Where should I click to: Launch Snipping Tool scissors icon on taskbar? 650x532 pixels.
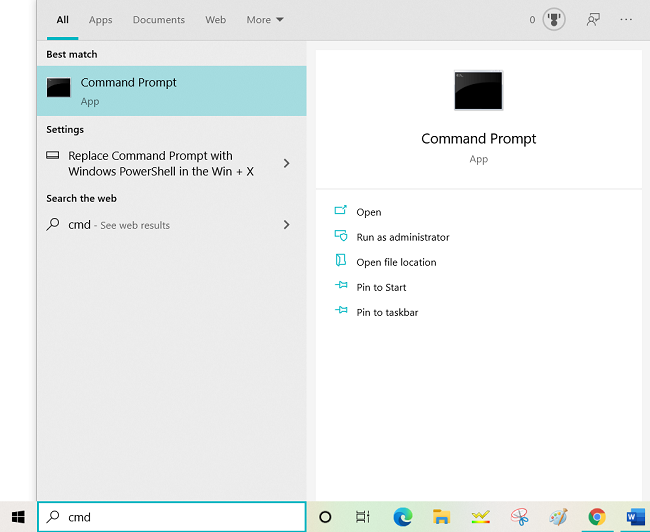[x=519, y=517]
